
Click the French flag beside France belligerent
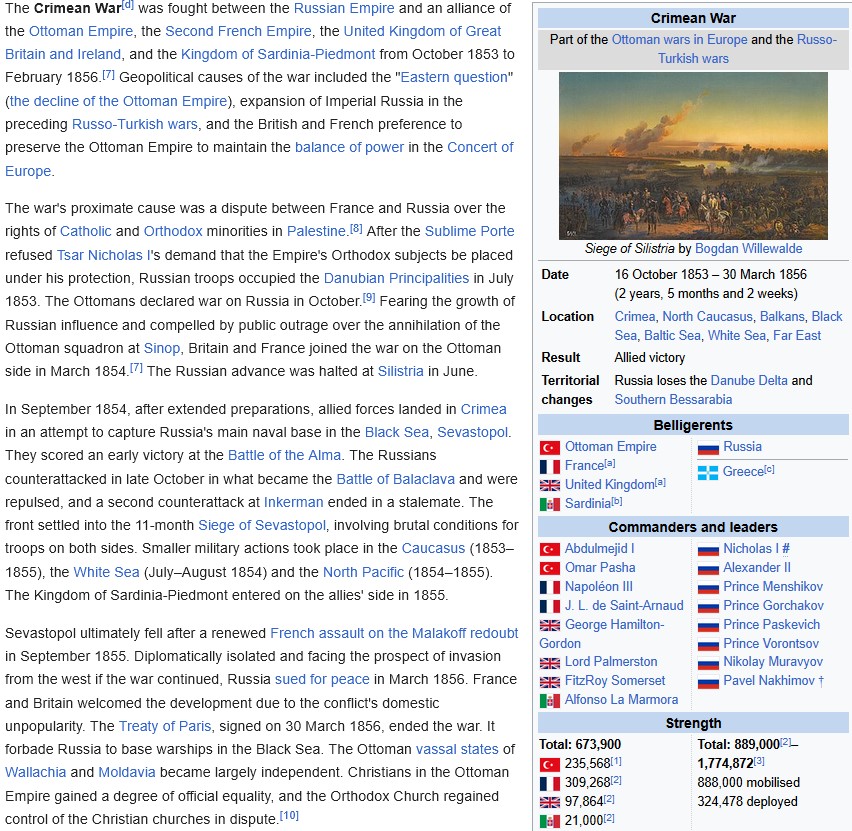point(549,466)
